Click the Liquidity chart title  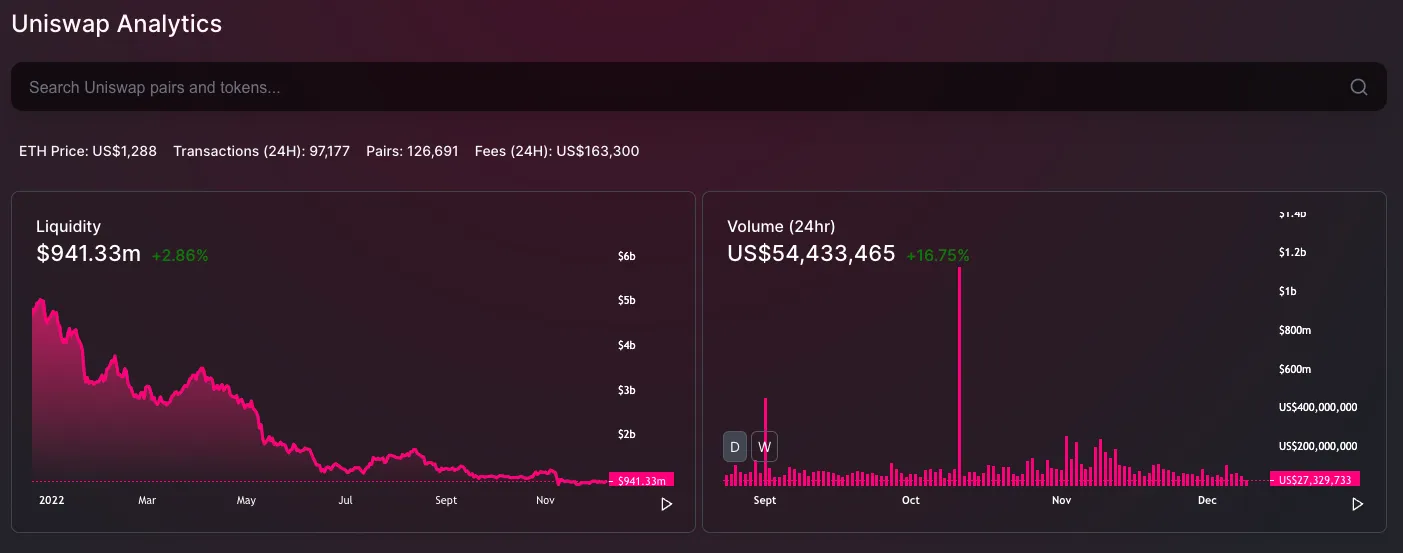68,226
